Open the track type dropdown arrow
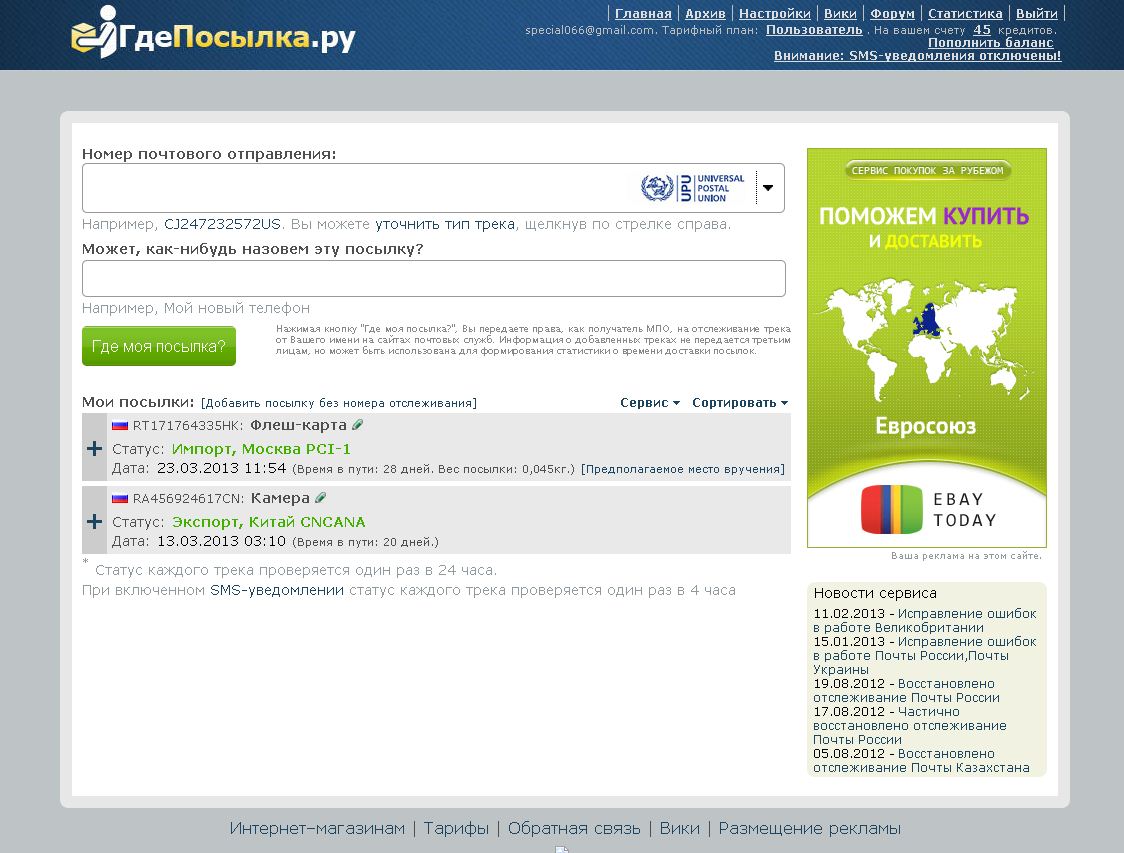The width and height of the screenshot is (1124, 853). click(x=768, y=188)
